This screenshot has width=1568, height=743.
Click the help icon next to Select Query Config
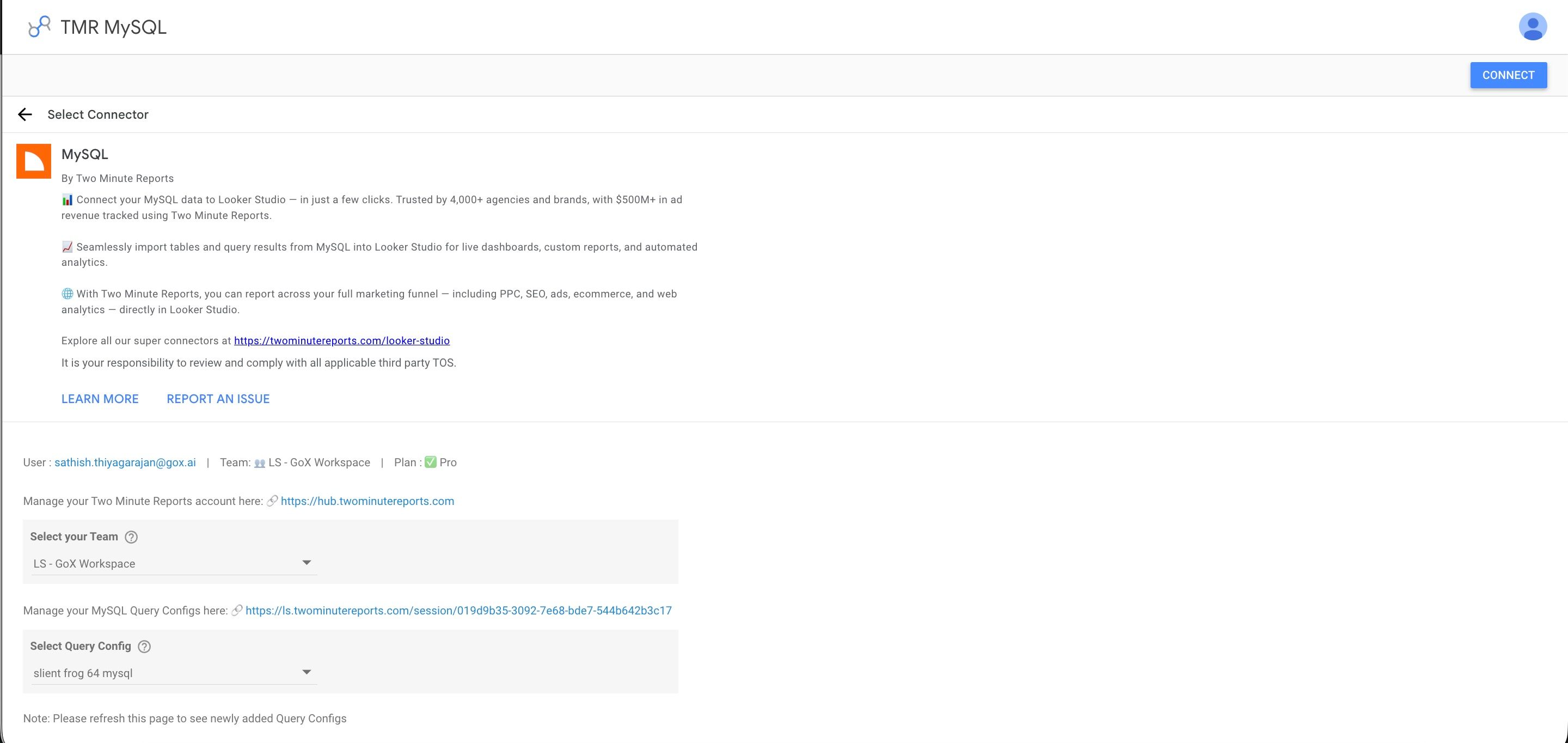[144, 646]
